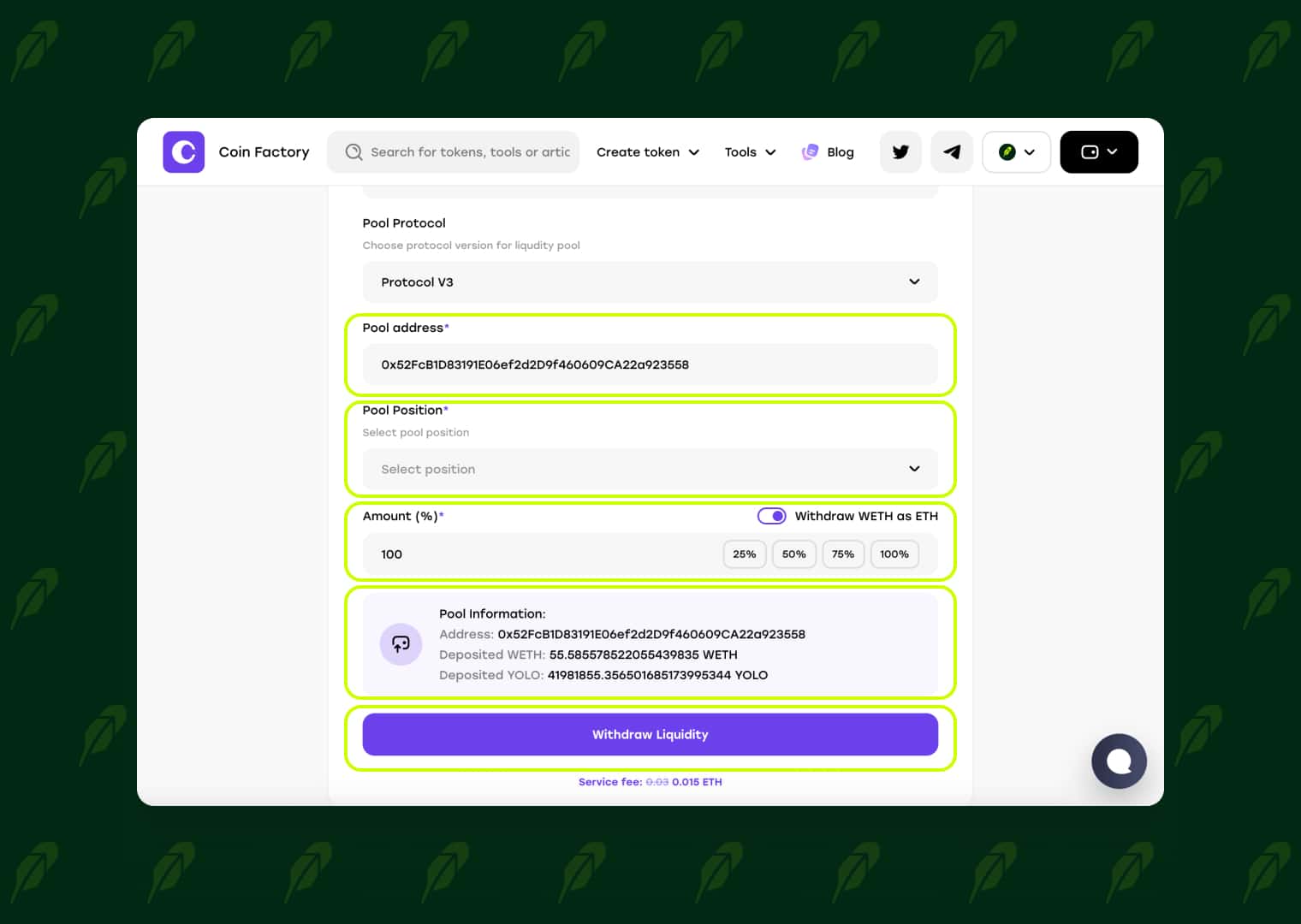Open the Create token menu

648,152
